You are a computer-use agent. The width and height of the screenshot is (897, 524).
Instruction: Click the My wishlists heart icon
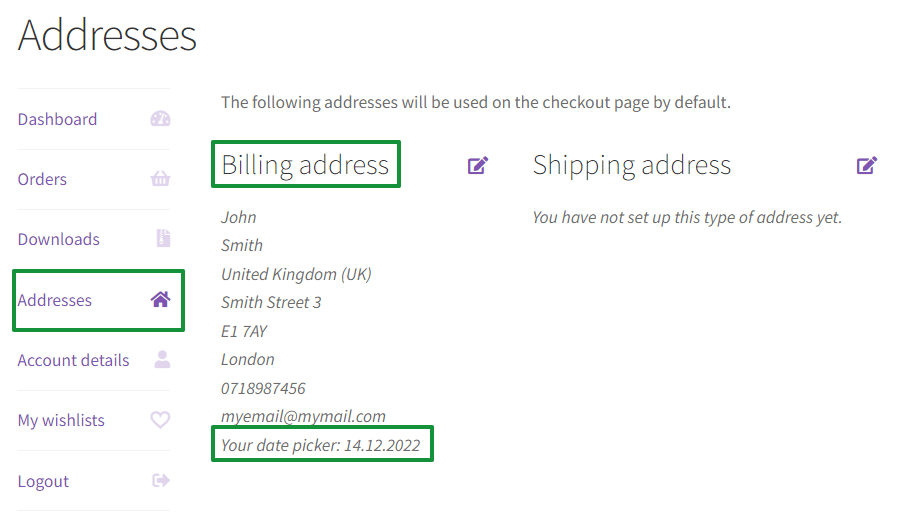point(160,420)
